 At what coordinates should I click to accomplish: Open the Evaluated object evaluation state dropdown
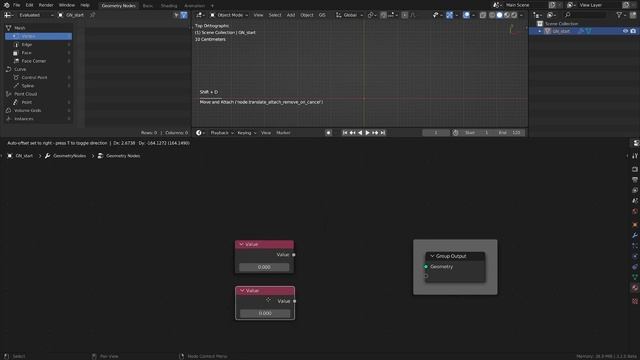(x=36, y=15)
